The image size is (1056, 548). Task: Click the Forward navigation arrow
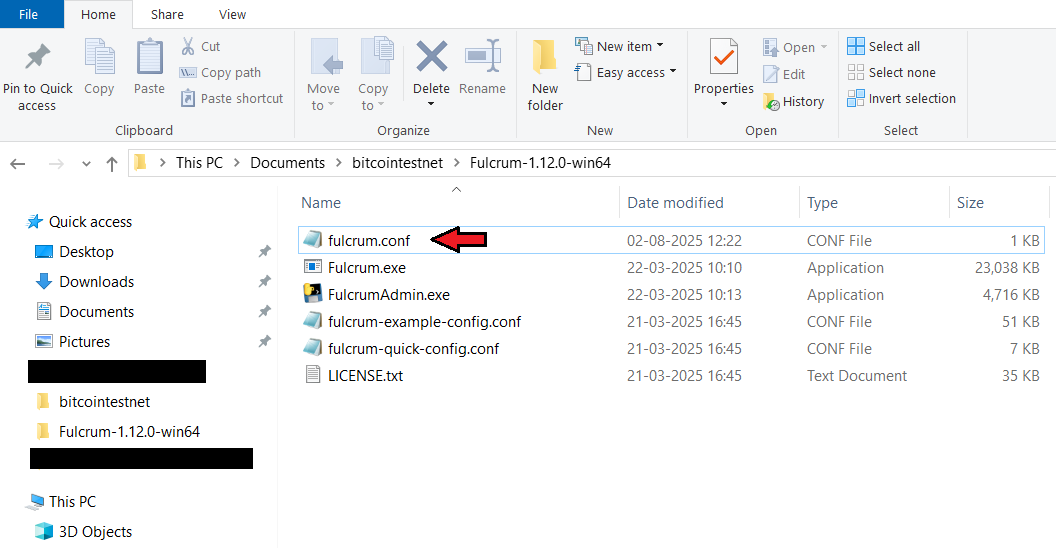tap(56, 164)
